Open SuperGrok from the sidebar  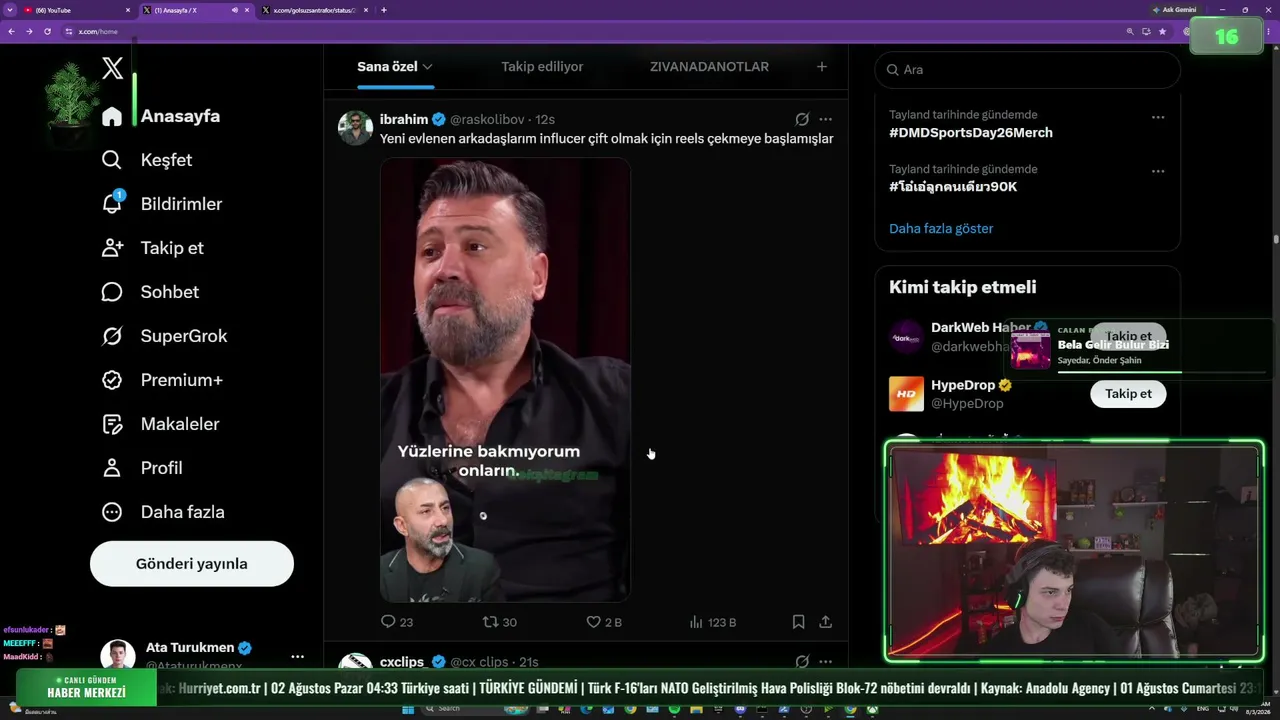pyautogui.click(x=165, y=336)
